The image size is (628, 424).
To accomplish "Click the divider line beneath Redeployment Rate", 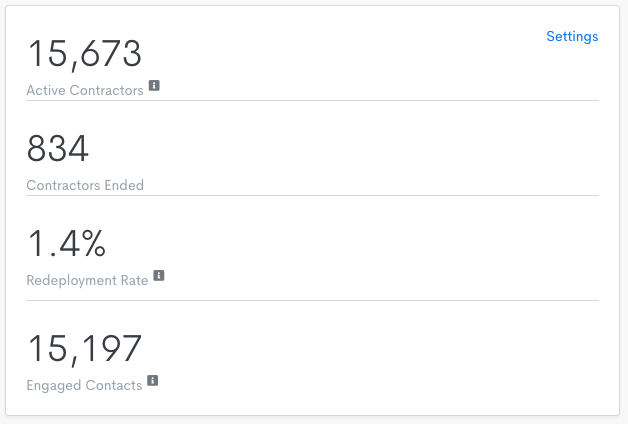I will 312,300.
